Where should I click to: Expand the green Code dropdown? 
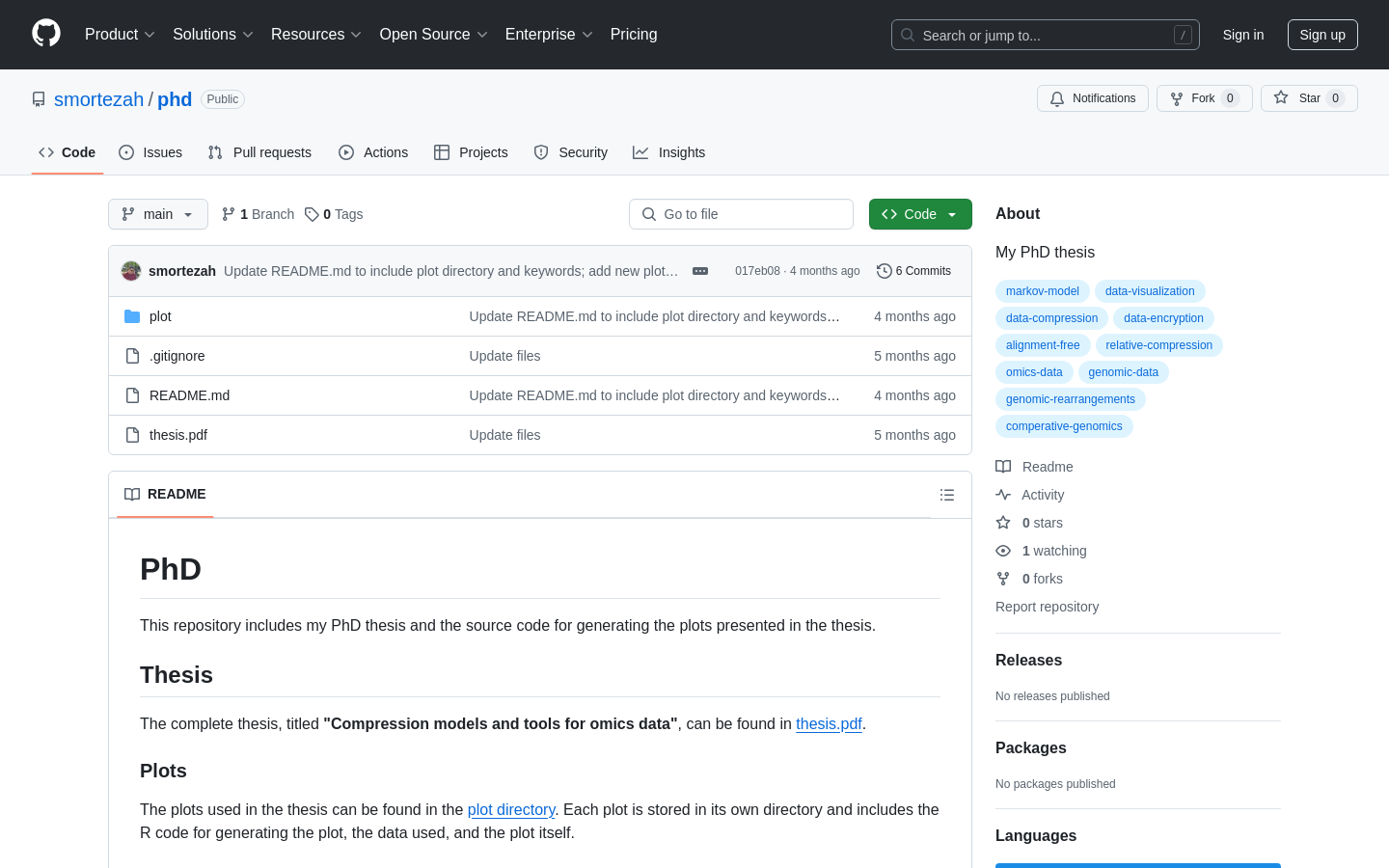click(x=920, y=214)
